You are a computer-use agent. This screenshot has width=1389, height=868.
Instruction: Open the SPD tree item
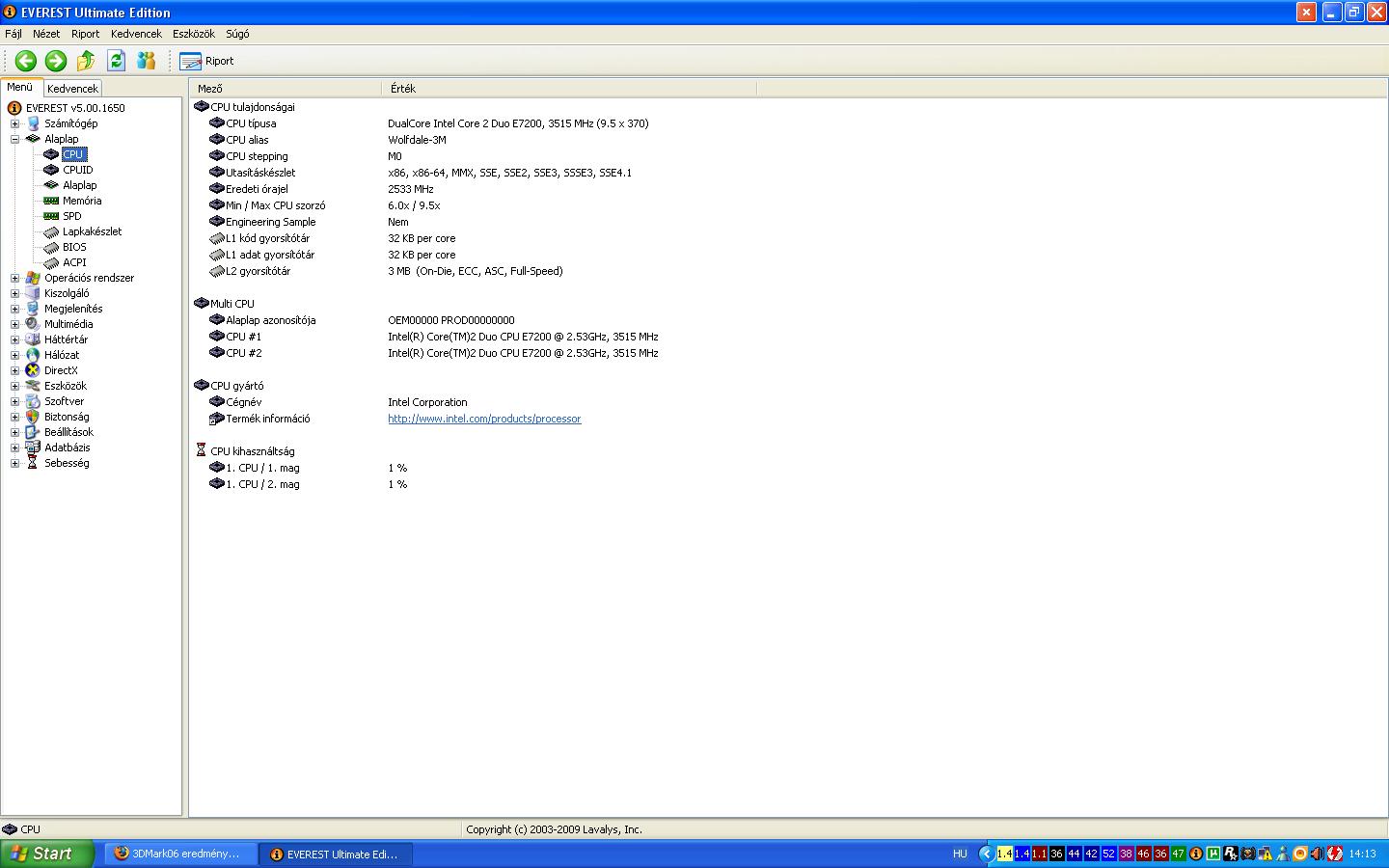tap(72, 216)
